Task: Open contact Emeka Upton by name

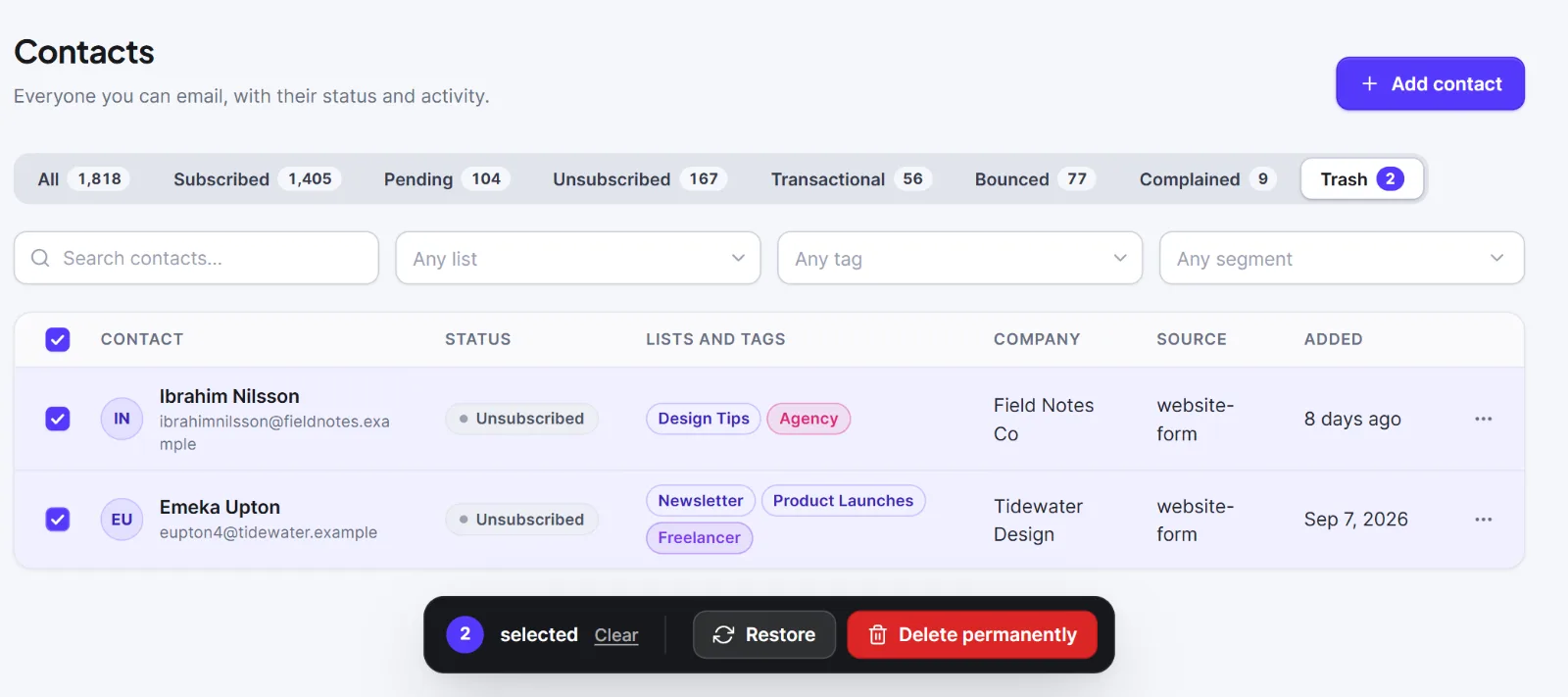Action: coord(220,507)
